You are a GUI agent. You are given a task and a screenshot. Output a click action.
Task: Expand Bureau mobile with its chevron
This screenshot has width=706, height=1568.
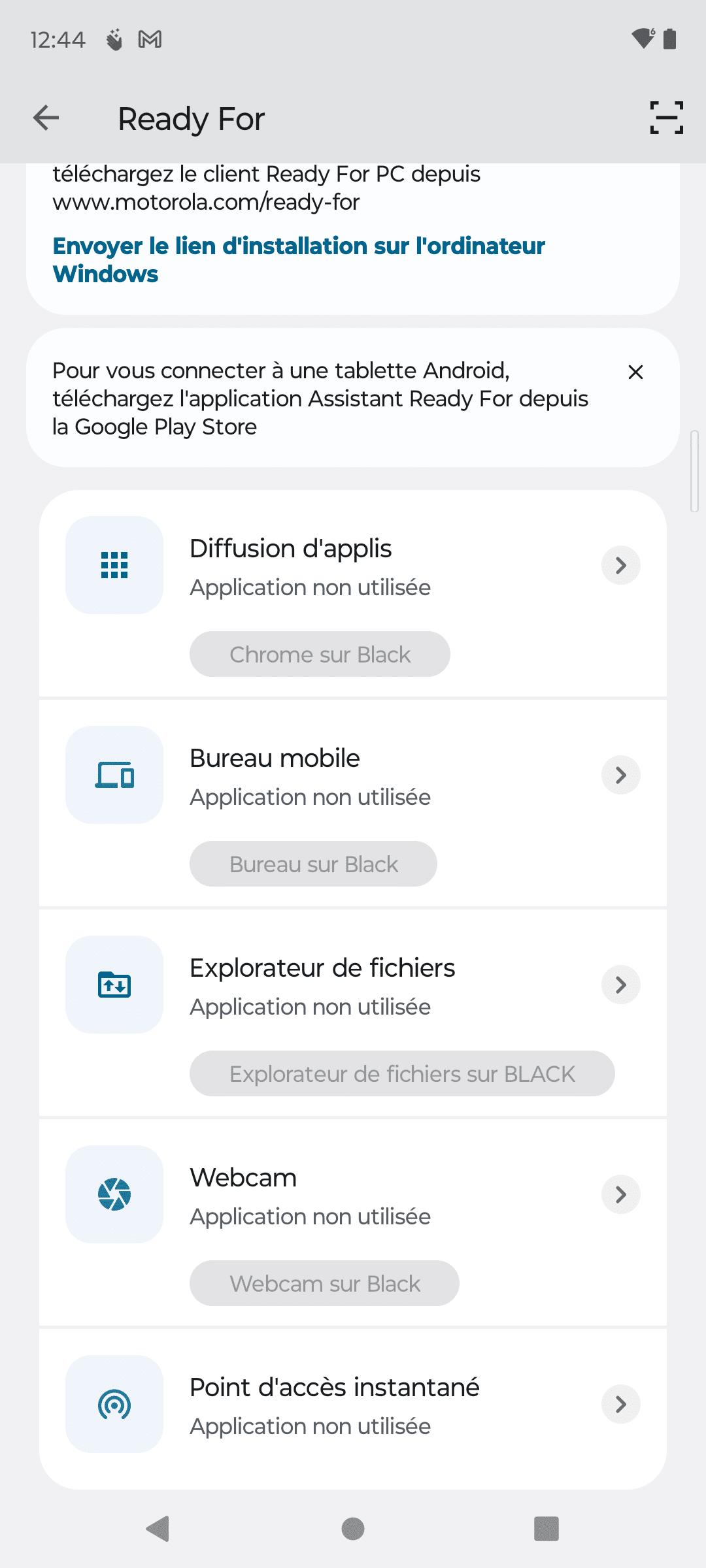coord(620,775)
